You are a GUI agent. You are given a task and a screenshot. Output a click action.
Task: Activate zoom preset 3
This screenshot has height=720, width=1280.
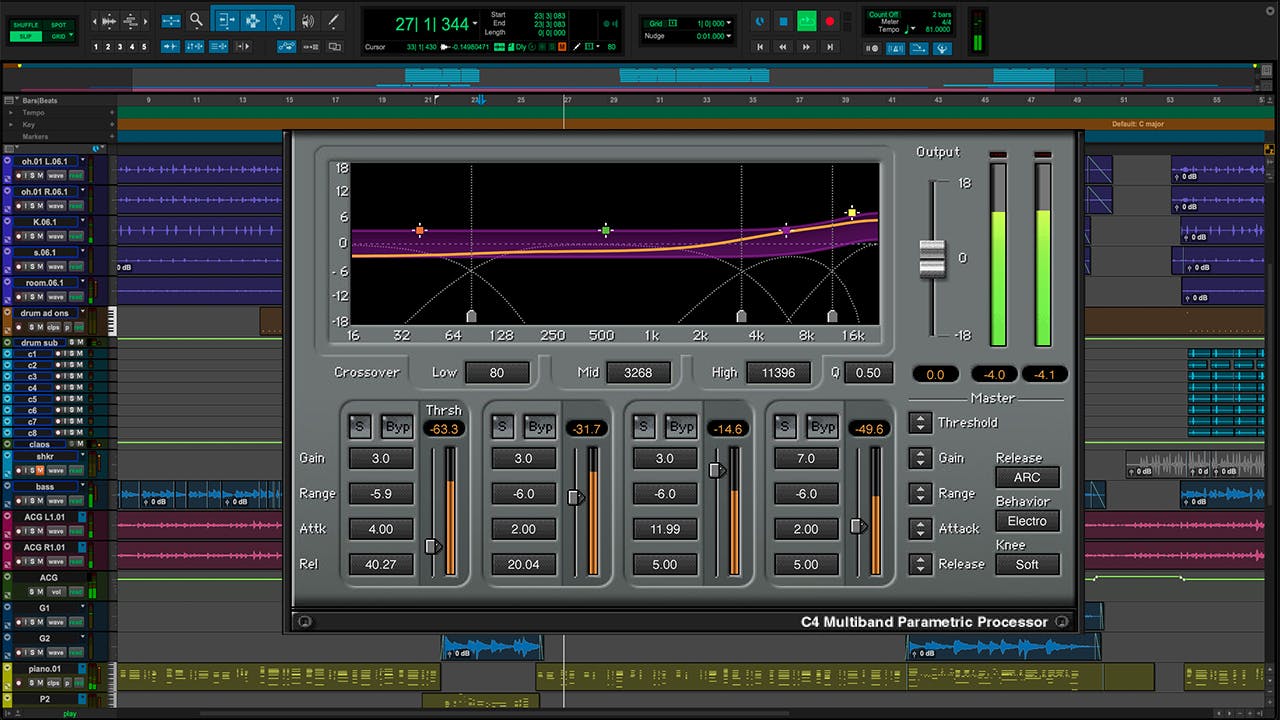(121, 45)
